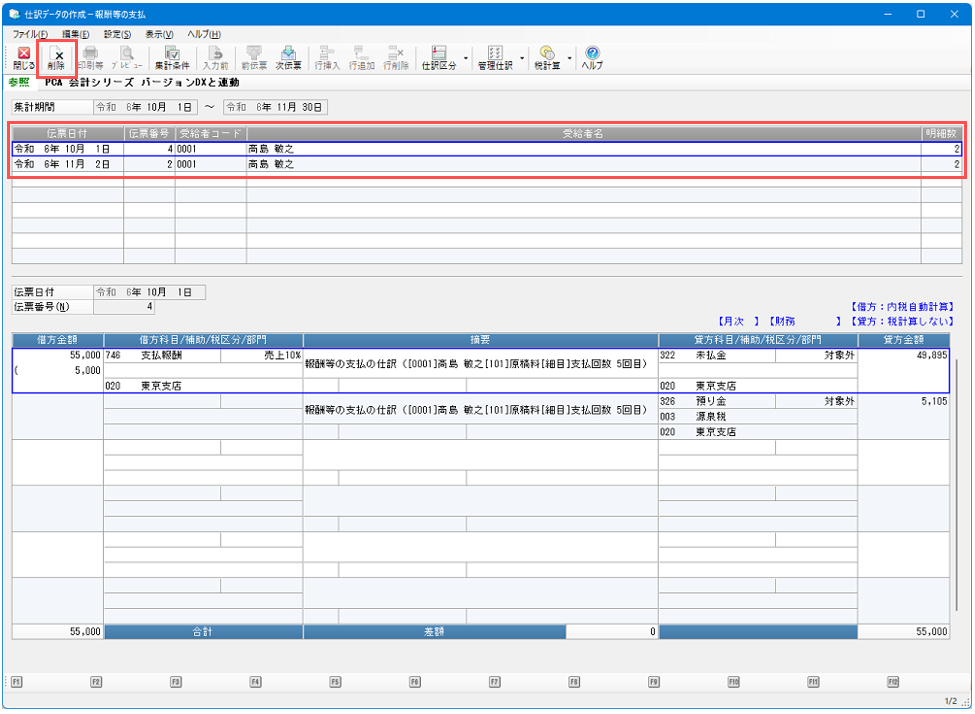Expand the 管理仕訳 dropdown arrow
This screenshot has height=714, width=975.
coord(522,58)
